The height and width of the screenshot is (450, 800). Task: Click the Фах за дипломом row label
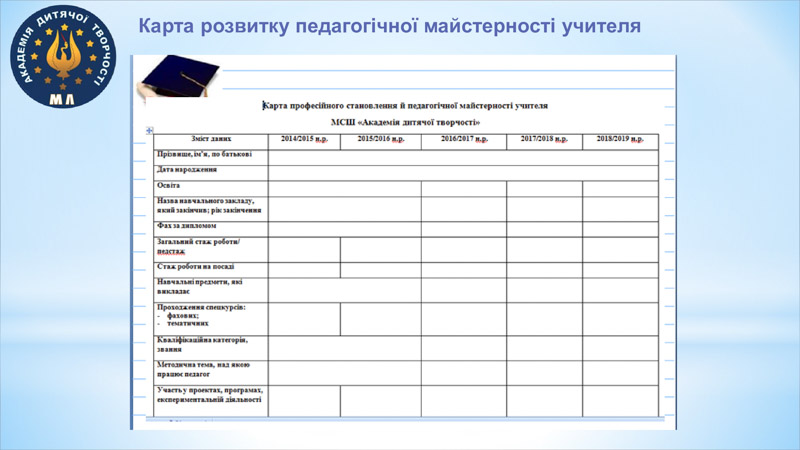tap(187, 226)
